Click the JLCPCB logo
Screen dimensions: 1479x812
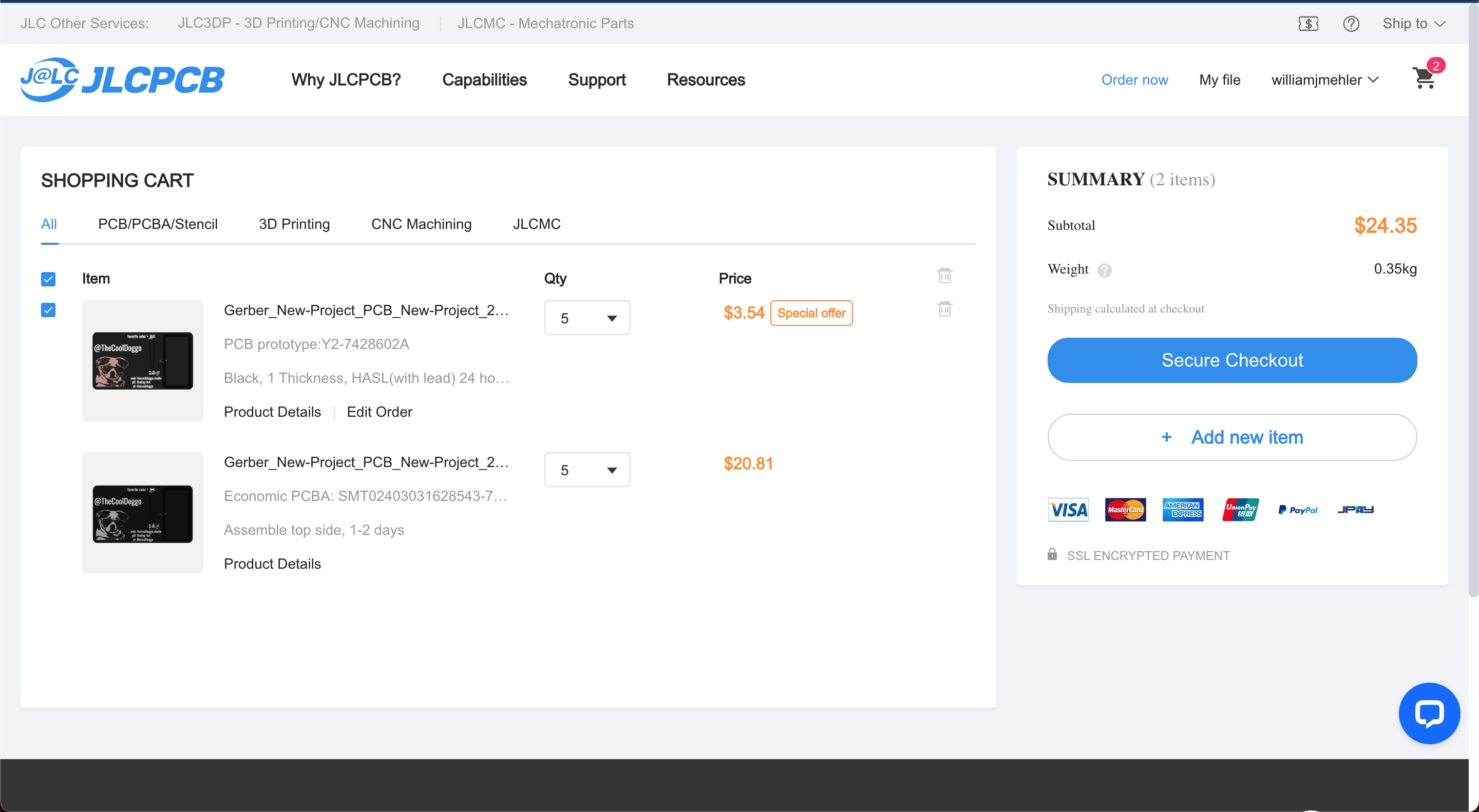click(122, 79)
